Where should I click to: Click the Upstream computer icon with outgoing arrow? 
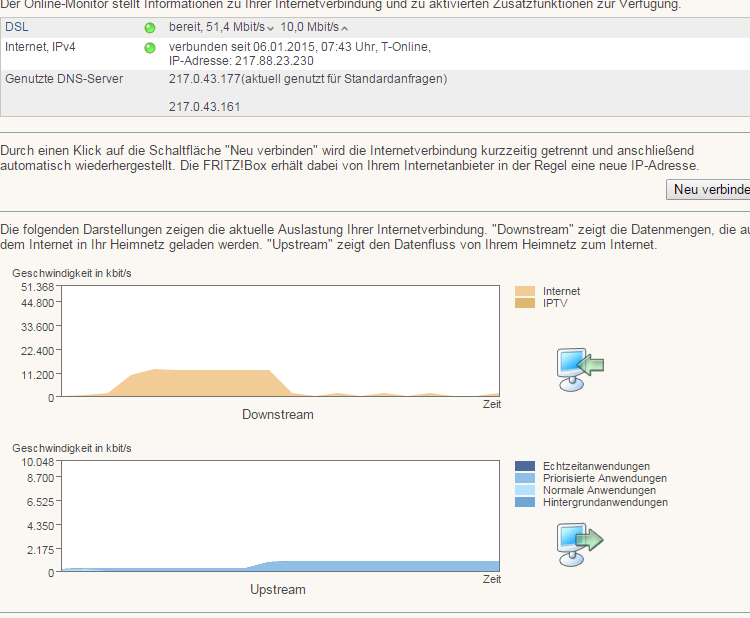580,543
